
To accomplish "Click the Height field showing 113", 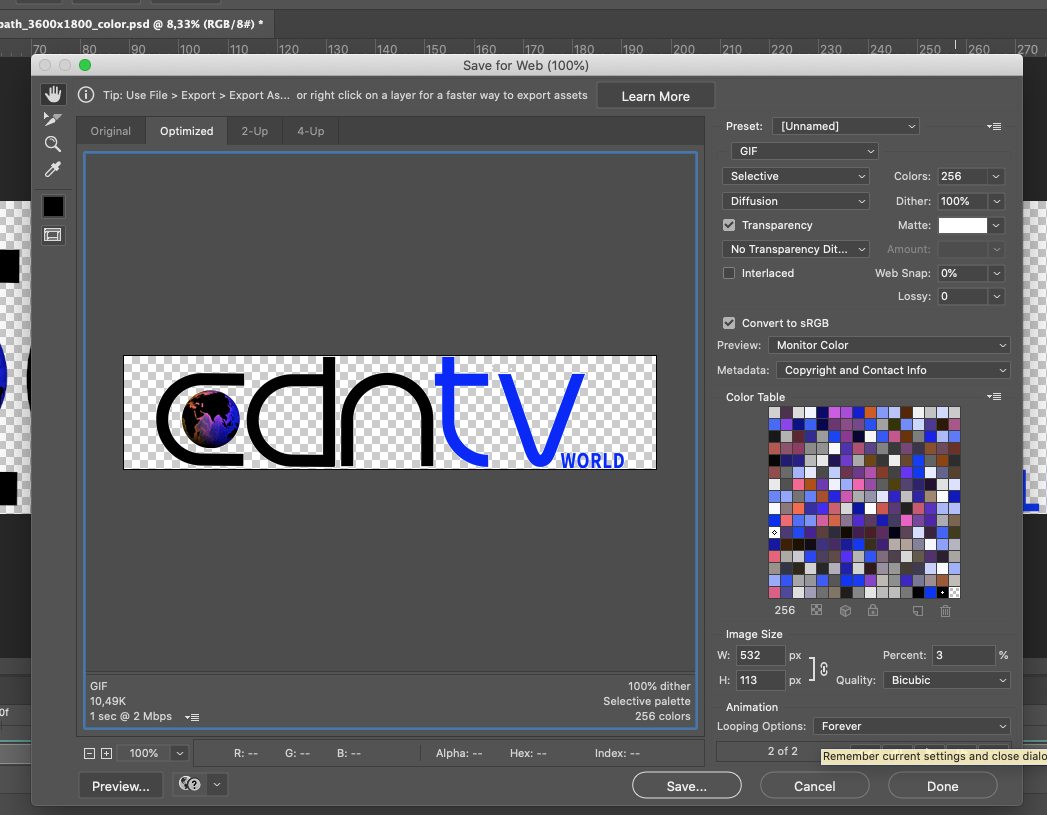I will (760, 680).
